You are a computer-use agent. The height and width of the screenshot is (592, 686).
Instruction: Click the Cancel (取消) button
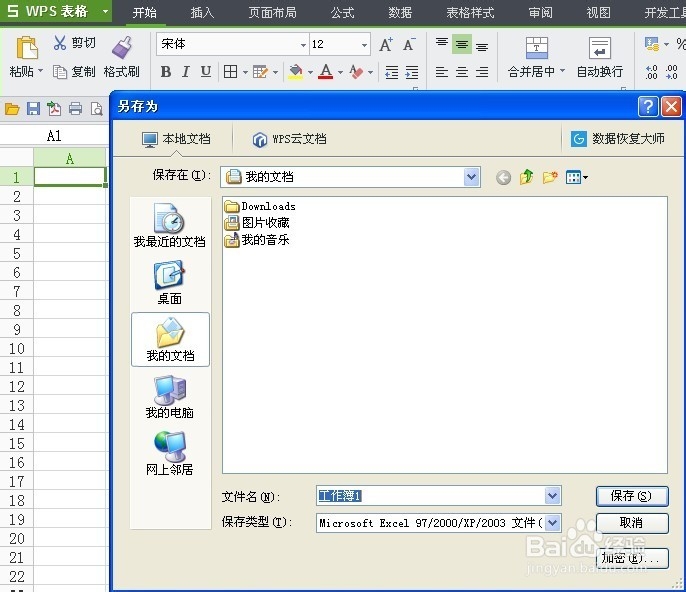click(632, 523)
